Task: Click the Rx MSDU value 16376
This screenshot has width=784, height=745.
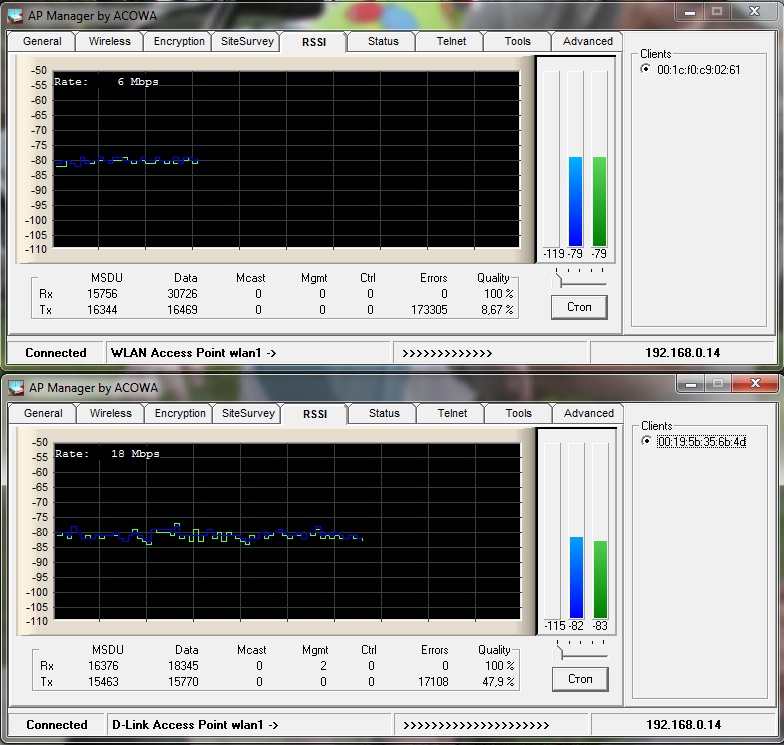Action: tap(103, 666)
